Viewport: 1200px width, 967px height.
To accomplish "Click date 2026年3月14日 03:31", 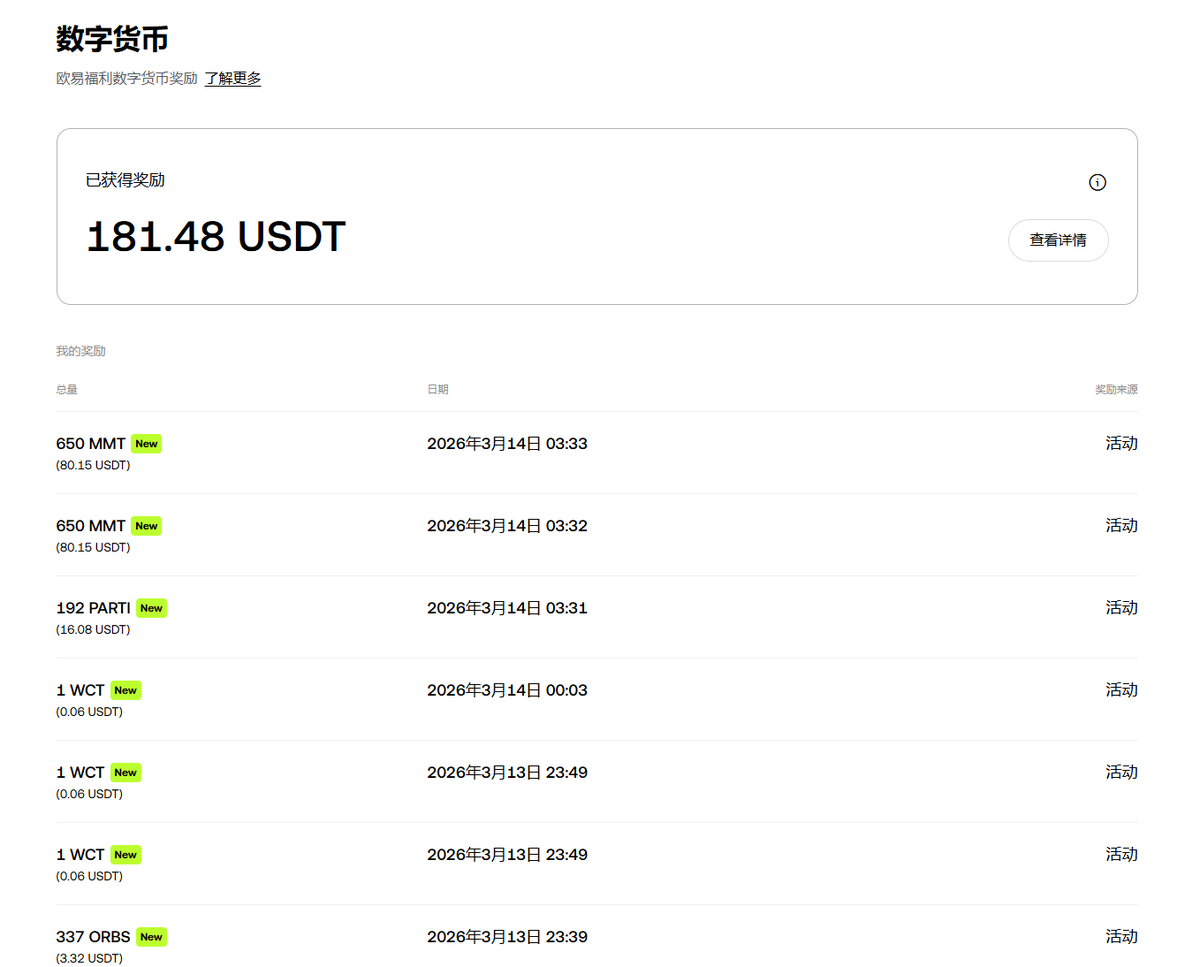I will coord(507,607).
